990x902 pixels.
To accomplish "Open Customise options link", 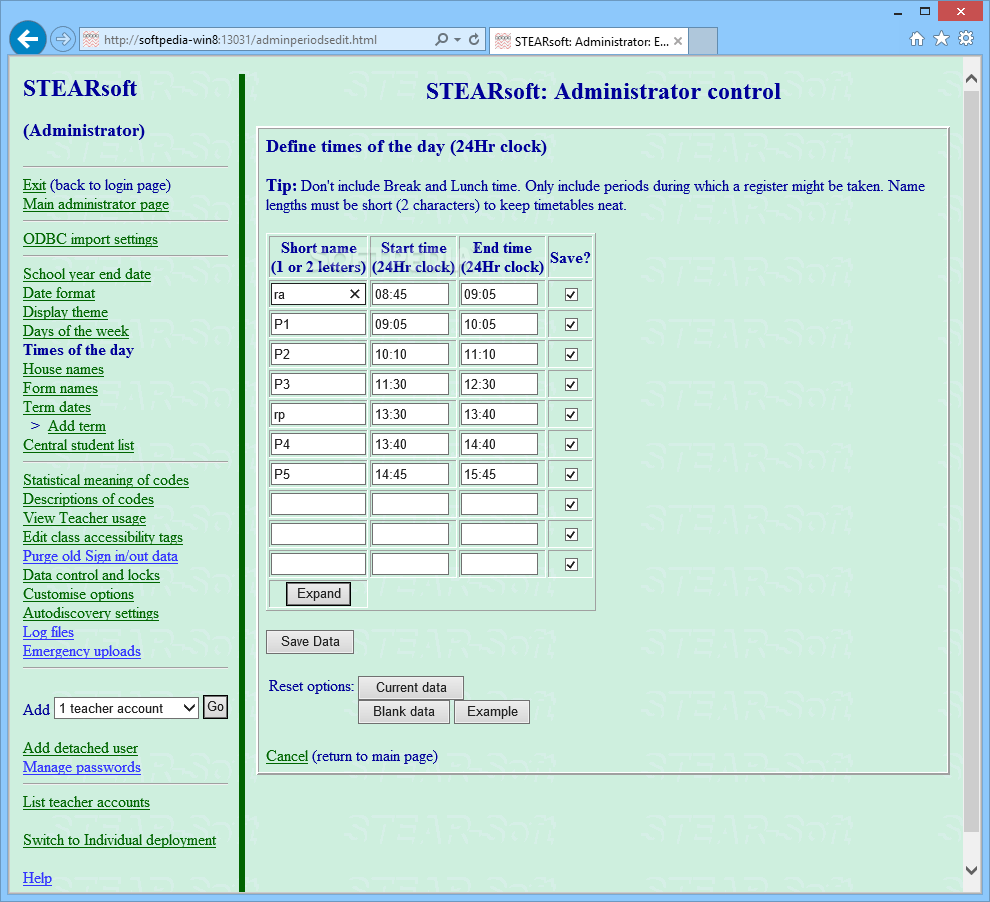I will coord(78,594).
